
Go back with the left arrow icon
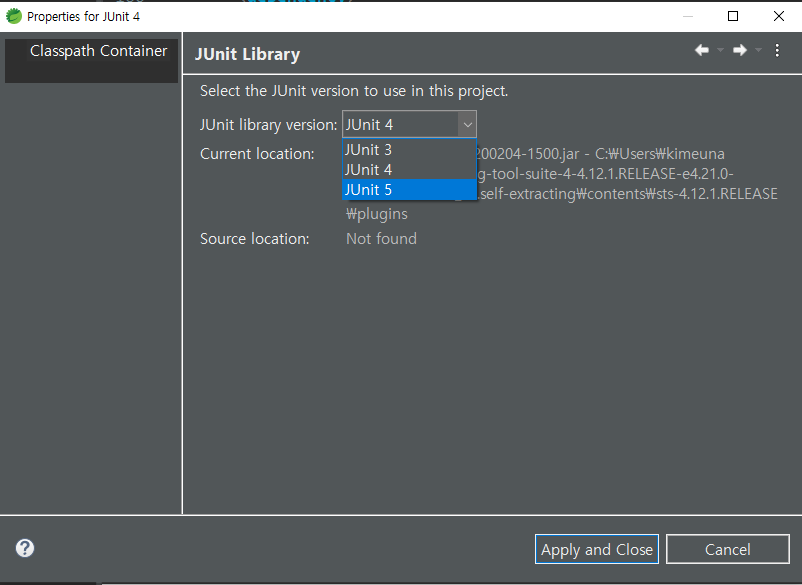tap(702, 50)
